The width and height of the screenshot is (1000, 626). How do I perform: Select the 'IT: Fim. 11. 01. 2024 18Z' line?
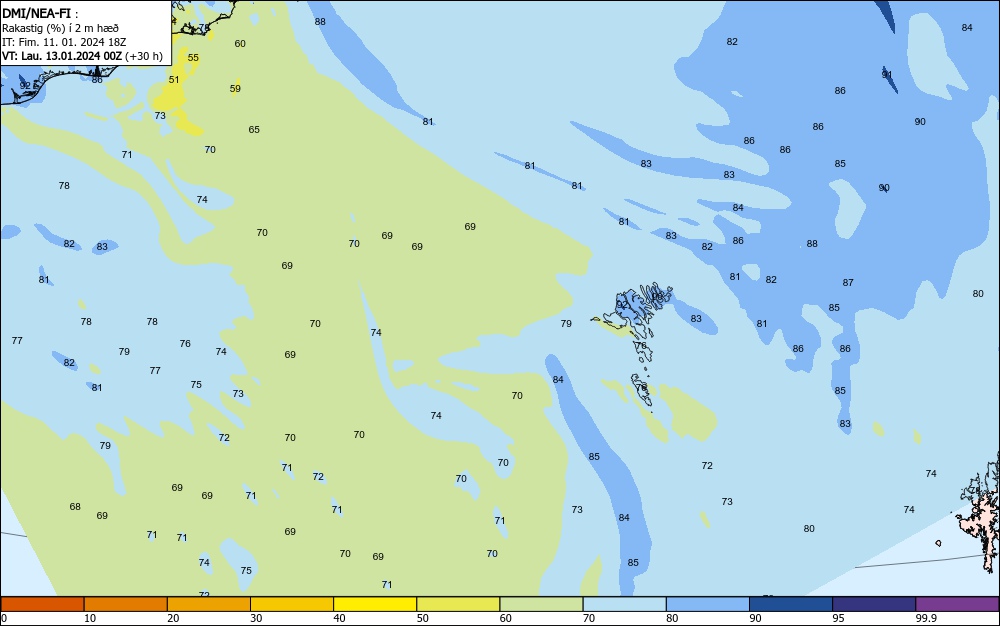[x=64, y=42]
